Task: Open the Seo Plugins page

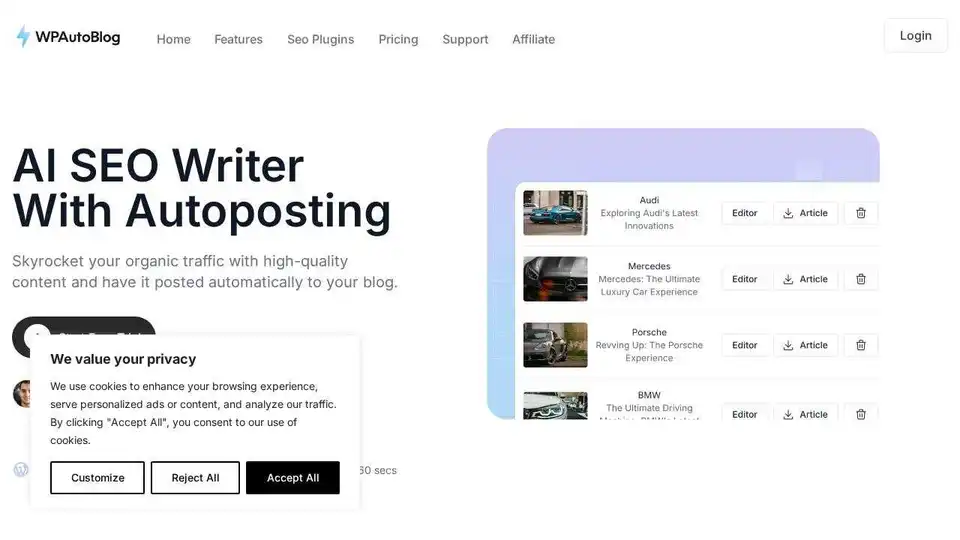Action: click(320, 39)
